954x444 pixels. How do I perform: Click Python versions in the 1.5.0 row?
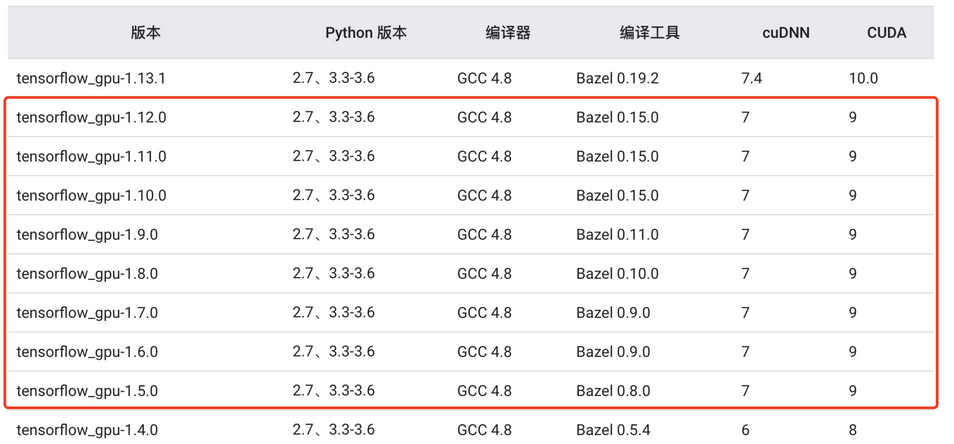pos(333,390)
